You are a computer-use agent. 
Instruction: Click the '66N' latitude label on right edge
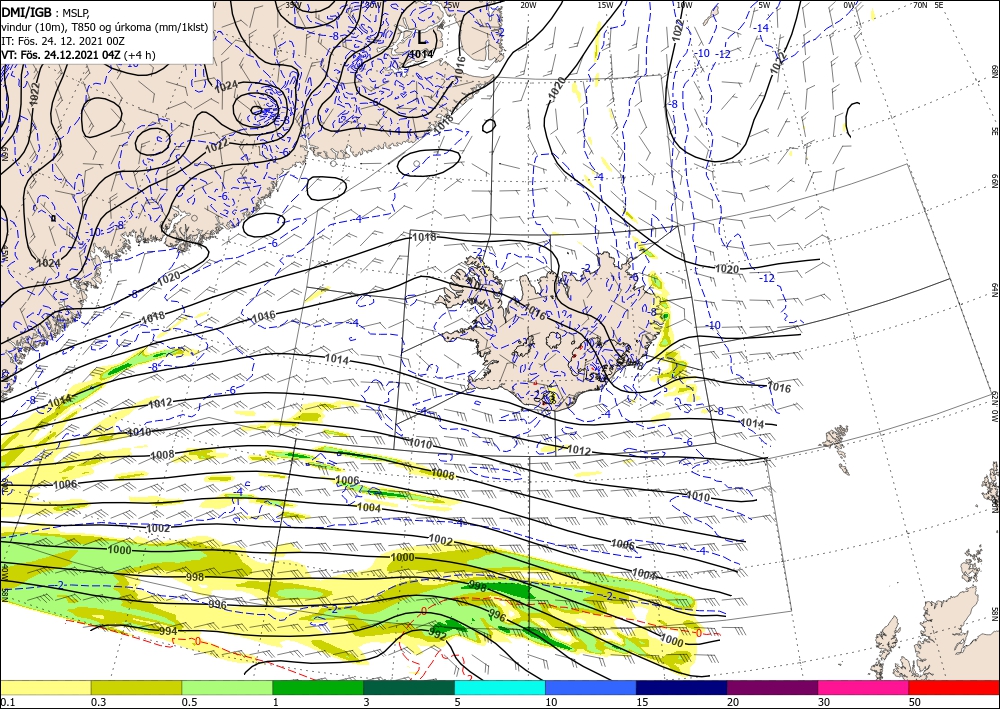pos(994,182)
